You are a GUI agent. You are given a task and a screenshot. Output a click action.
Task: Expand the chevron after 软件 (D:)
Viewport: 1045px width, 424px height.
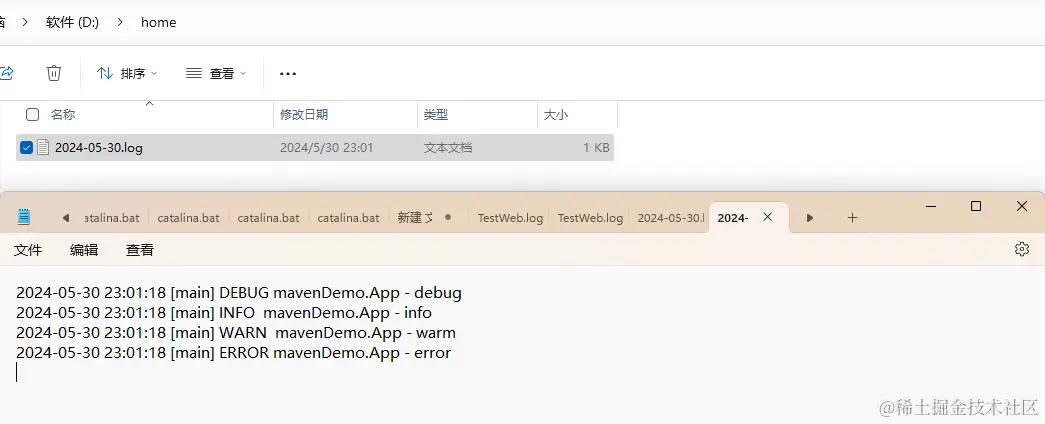[120, 22]
